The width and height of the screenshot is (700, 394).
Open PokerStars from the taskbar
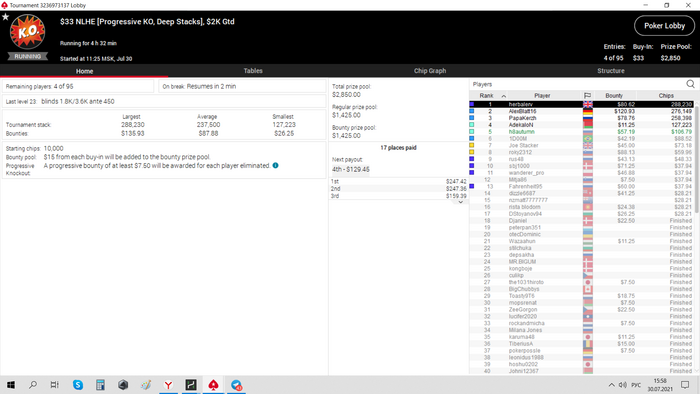[x=213, y=385]
